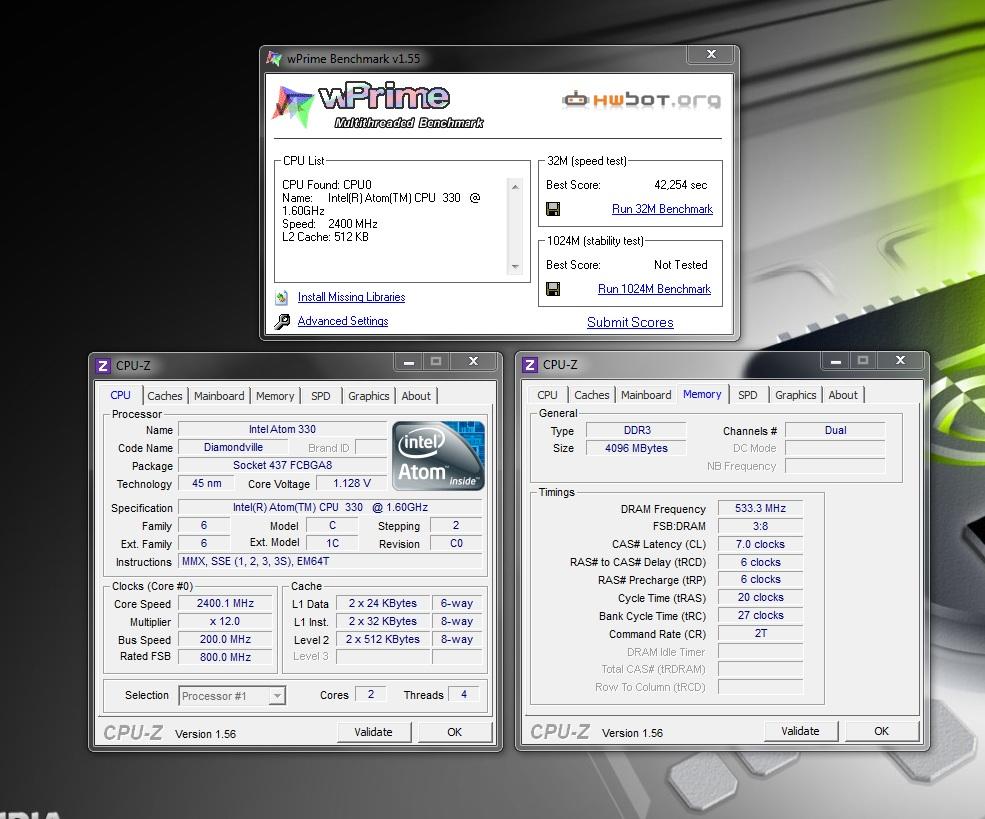This screenshot has height=819, width=985.
Task: Open Mainboard tab in right CPU-Z window
Action: click(646, 395)
